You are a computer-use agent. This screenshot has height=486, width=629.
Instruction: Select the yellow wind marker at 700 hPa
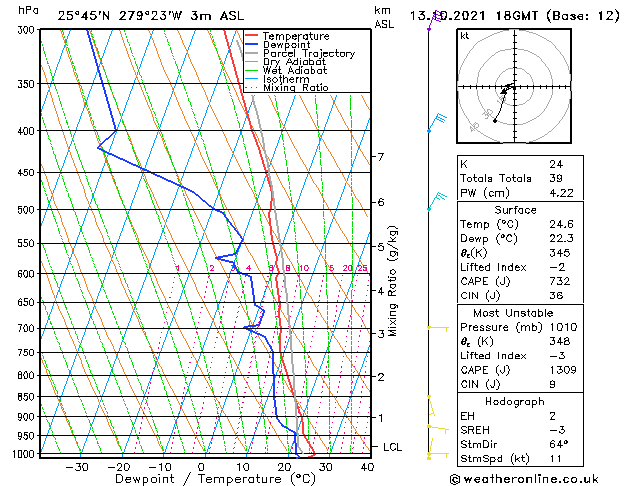click(436, 327)
